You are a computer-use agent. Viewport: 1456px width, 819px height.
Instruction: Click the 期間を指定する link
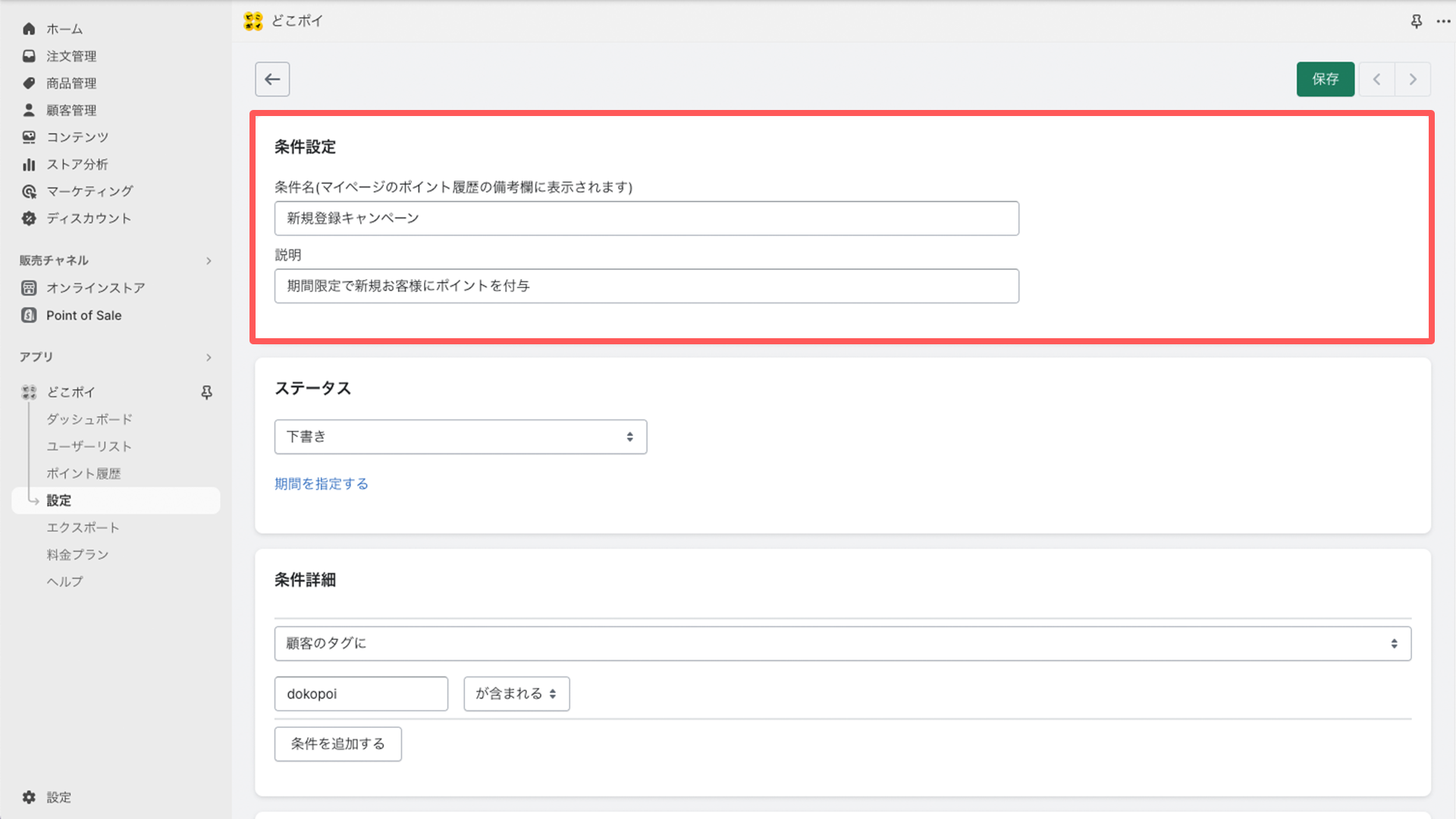click(x=321, y=484)
